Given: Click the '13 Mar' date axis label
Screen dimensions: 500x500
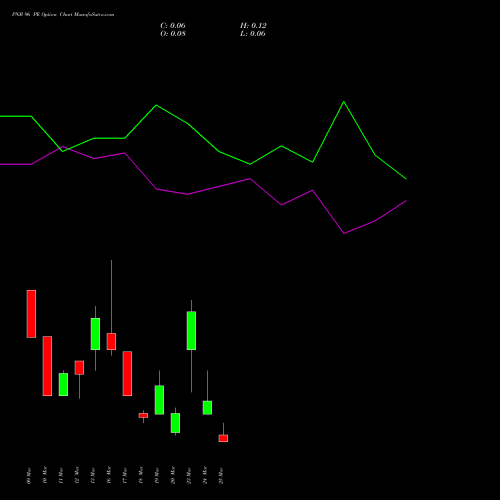Looking at the screenshot, I should coord(93,475).
